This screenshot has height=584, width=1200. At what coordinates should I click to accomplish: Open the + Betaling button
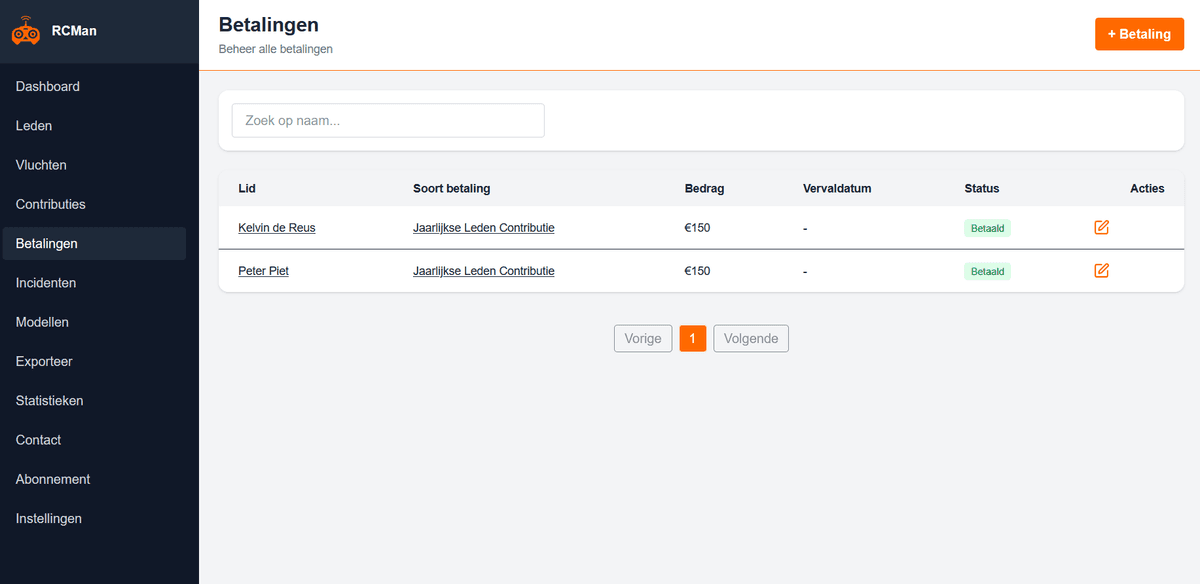(x=1139, y=33)
